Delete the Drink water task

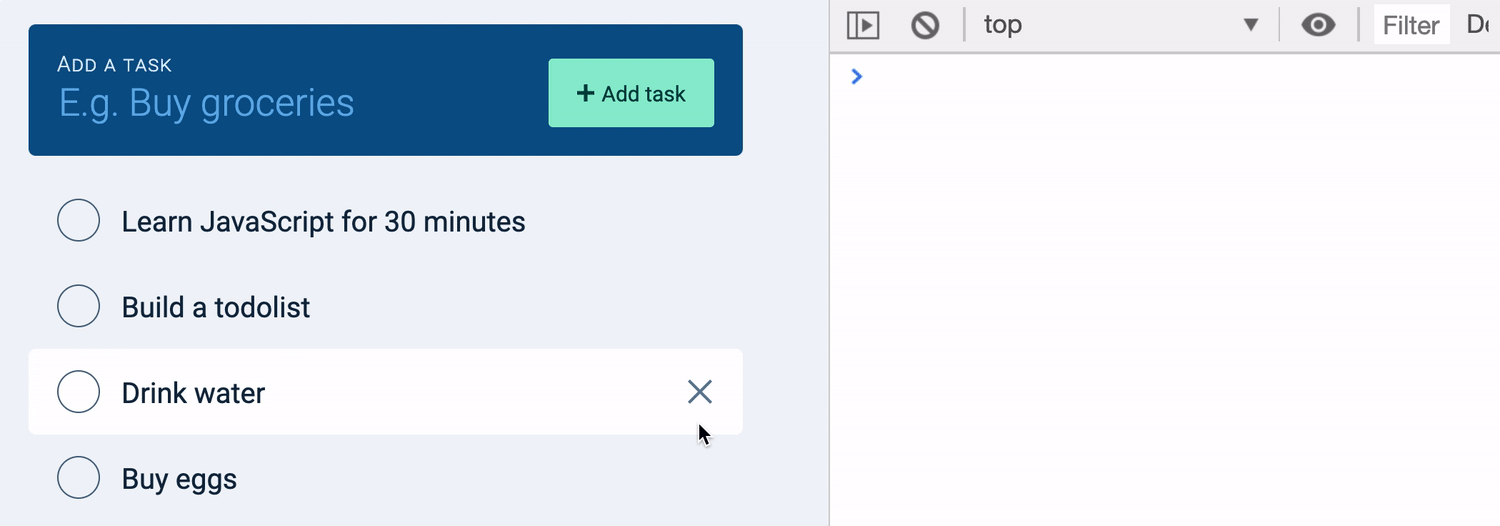pyautogui.click(x=700, y=392)
